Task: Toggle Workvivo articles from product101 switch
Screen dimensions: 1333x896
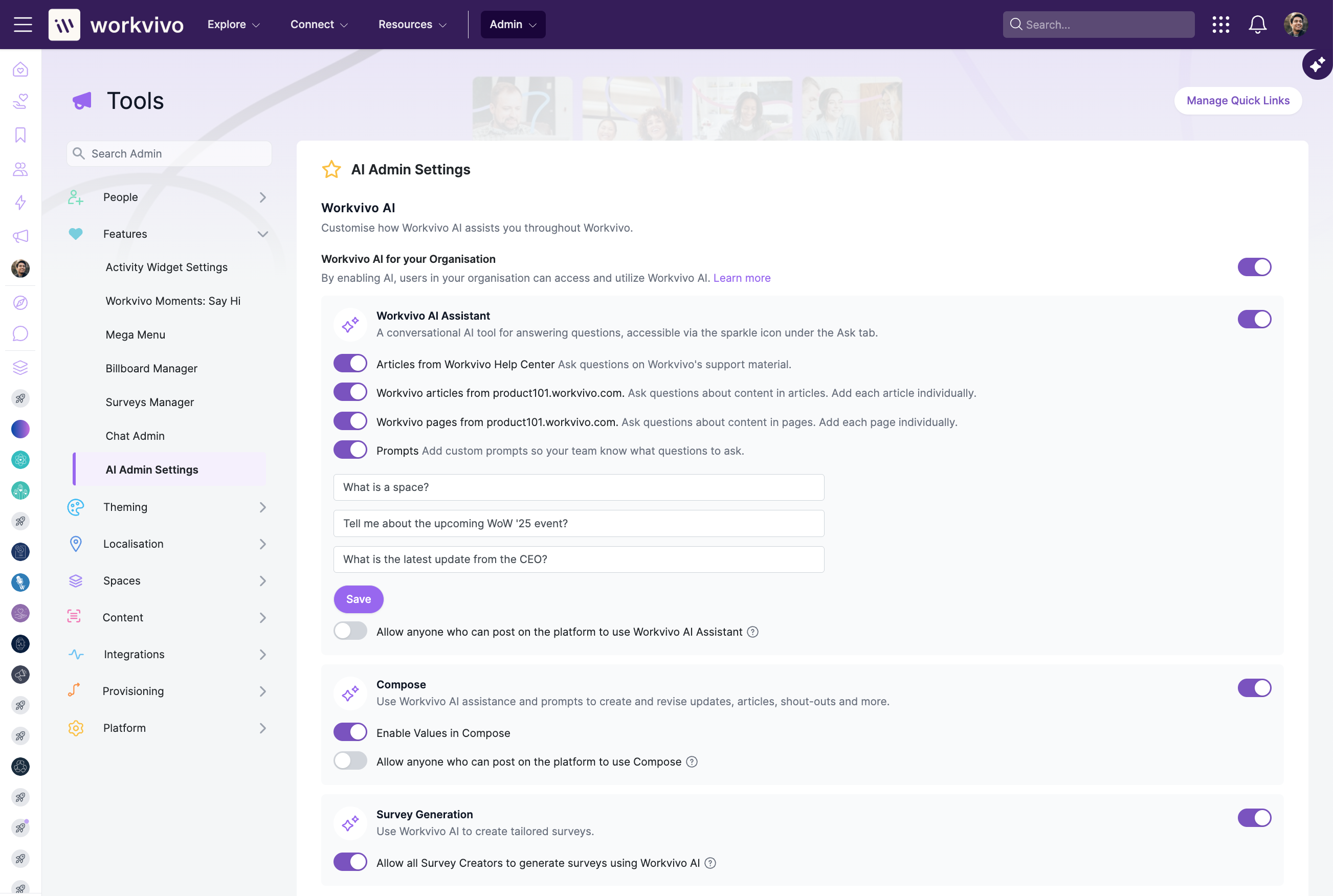Action: coord(350,392)
